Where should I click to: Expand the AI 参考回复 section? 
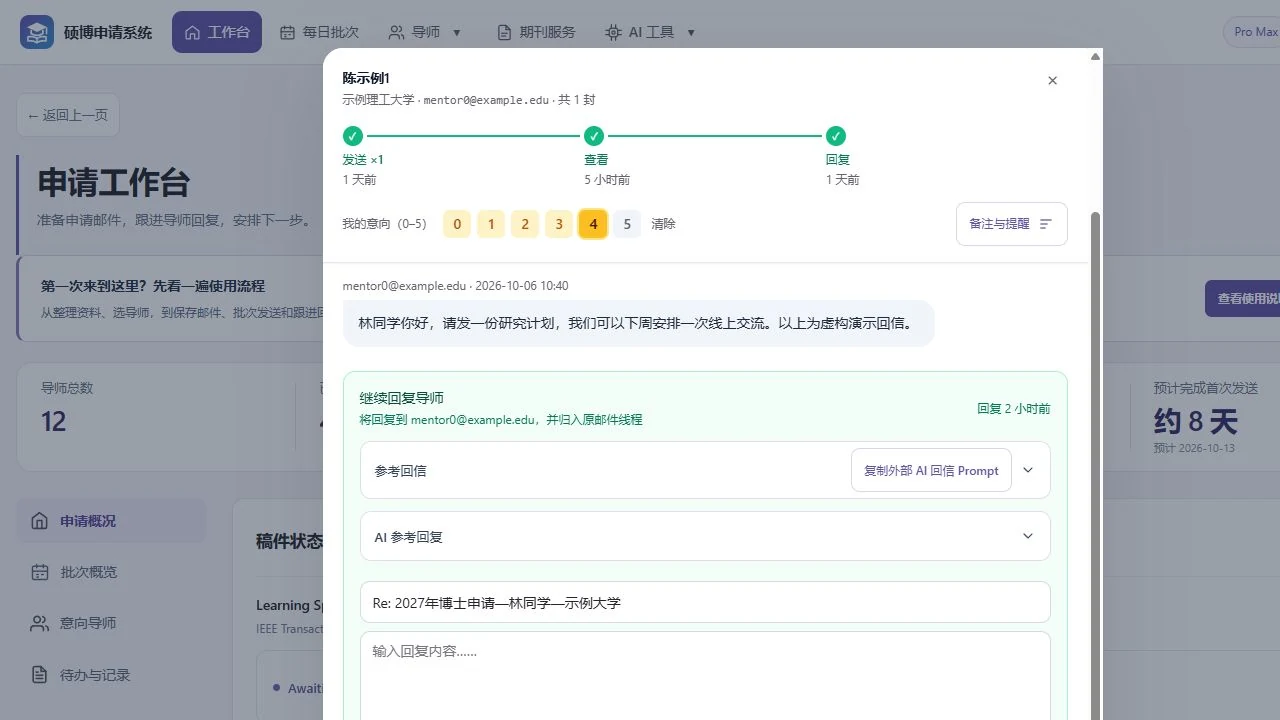[x=705, y=536]
